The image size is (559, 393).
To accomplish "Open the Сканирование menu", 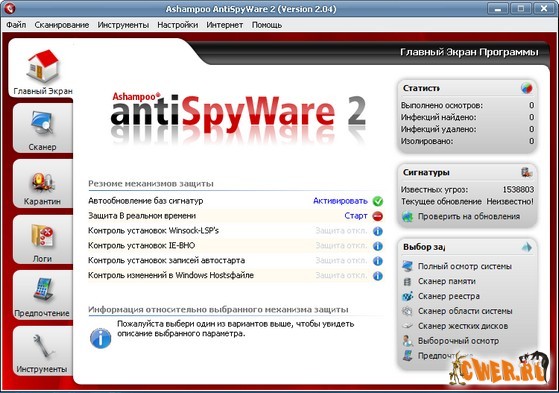I will pyautogui.click(x=62, y=25).
